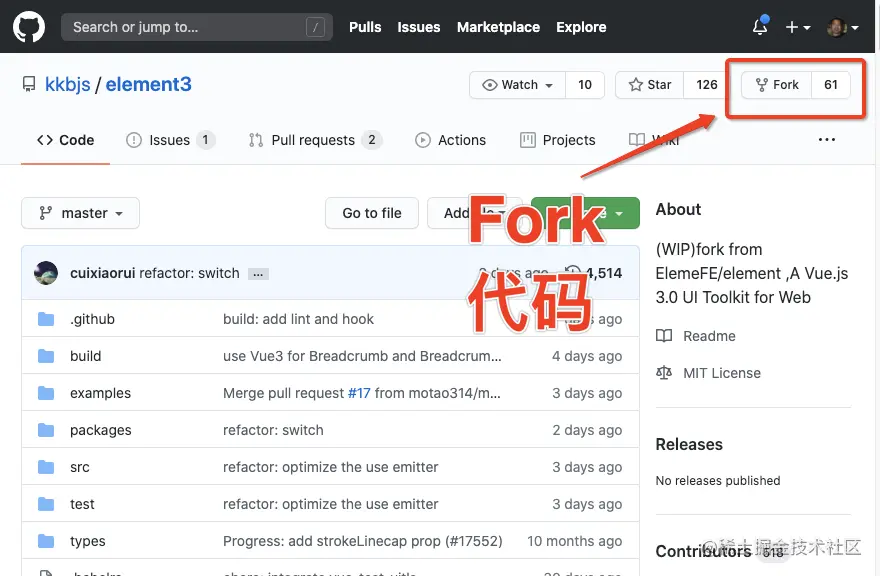Open the src folder
This screenshot has height=576, width=880.
click(80, 467)
